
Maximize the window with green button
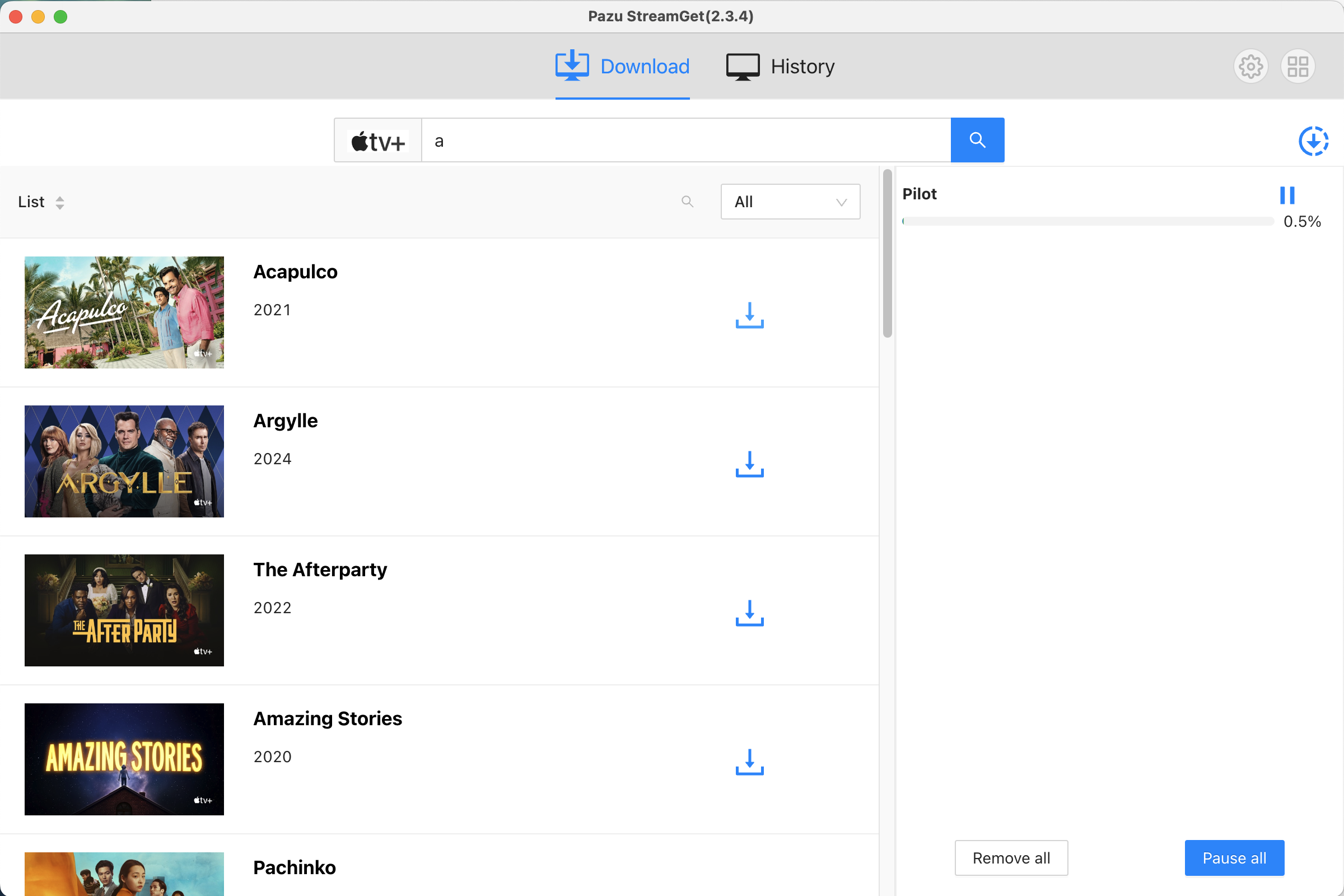(60, 17)
